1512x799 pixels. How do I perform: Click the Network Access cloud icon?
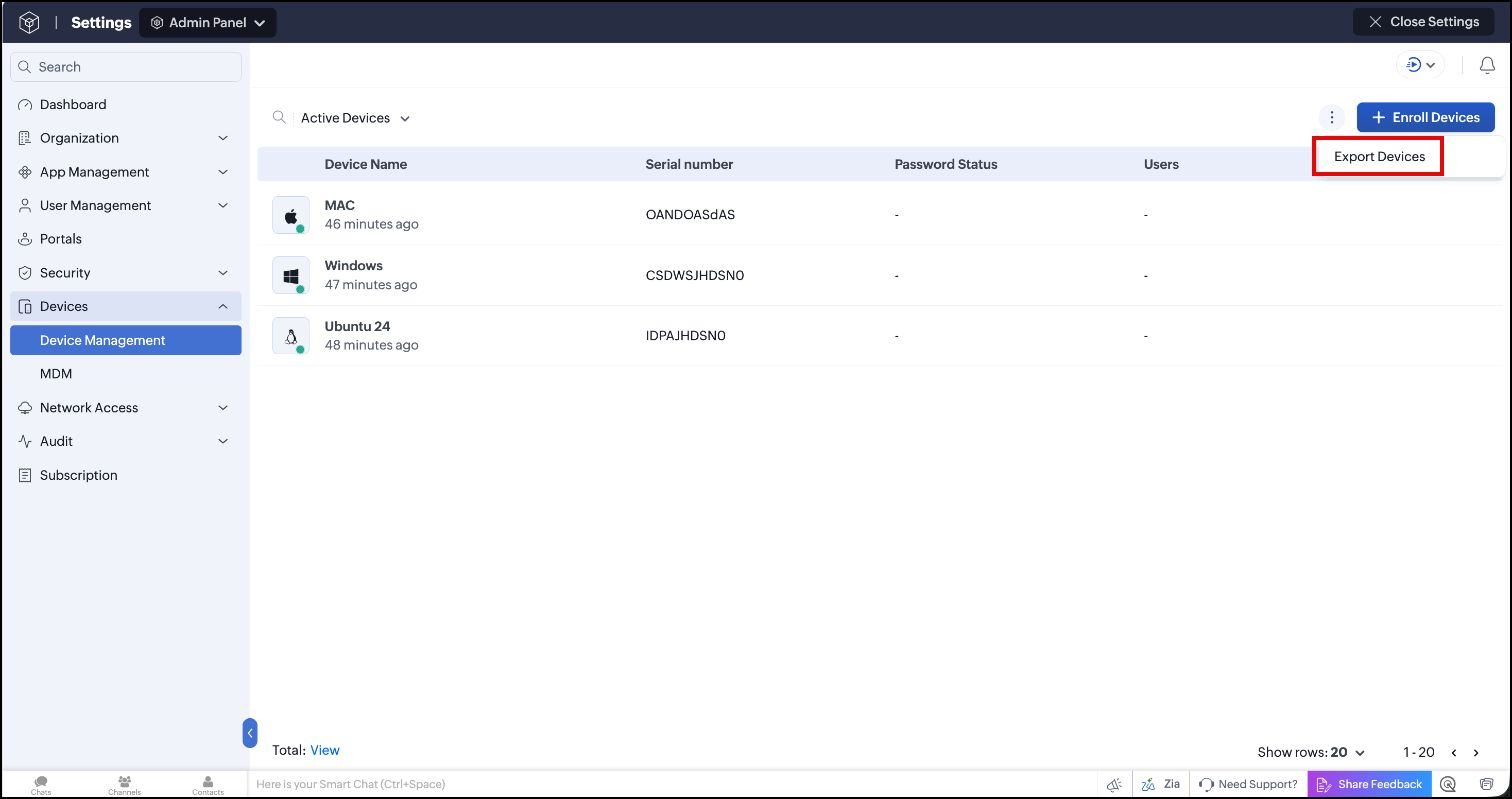click(x=25, y=408)
